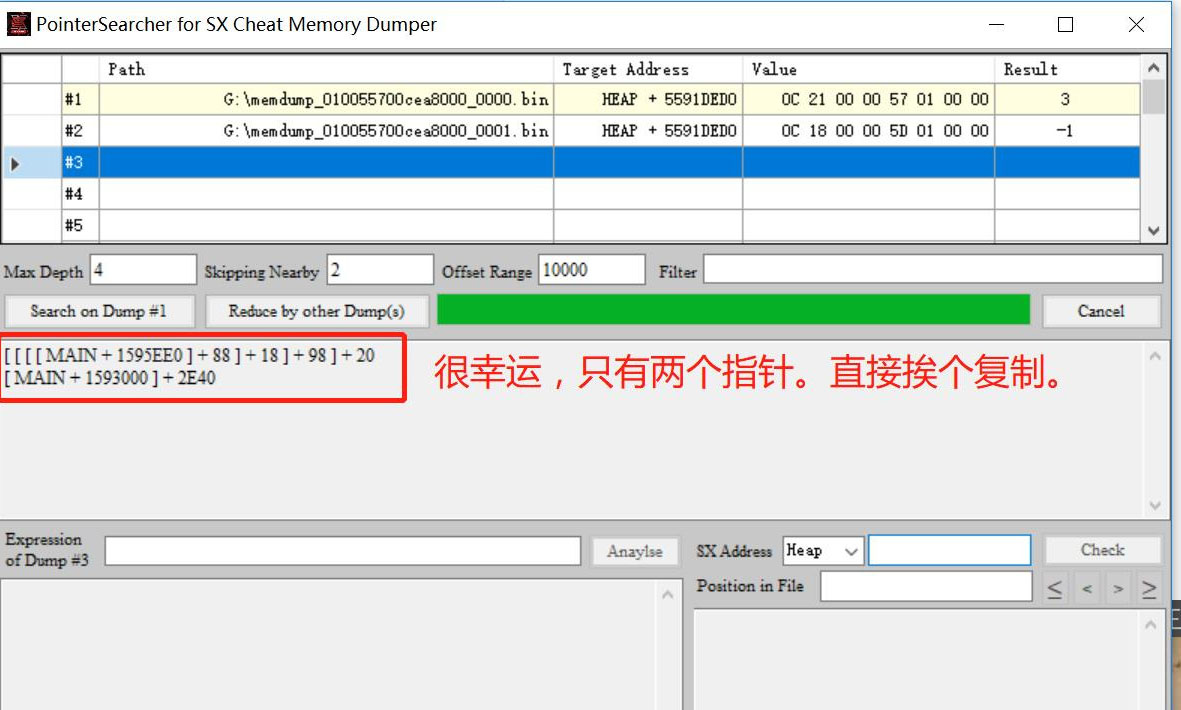Image resolution: width=1181 pixels, height=710 pixels.
Task: Click the Position in File field
Action: point(925,587)
